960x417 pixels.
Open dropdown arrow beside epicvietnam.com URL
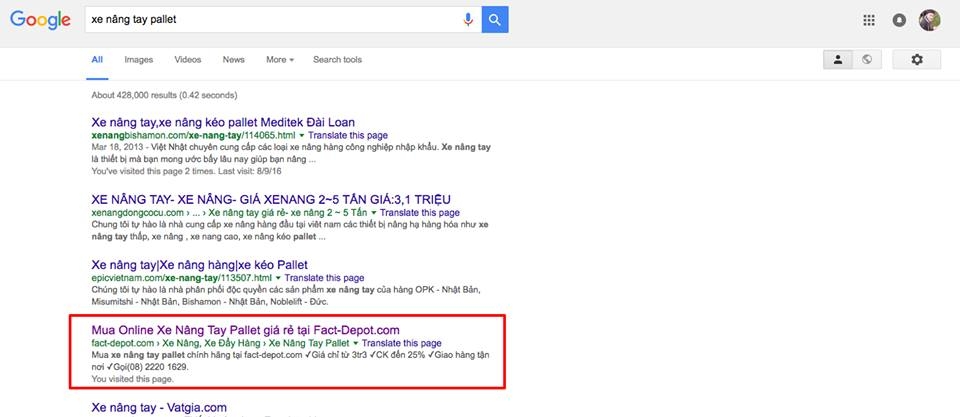click(278, 278)
